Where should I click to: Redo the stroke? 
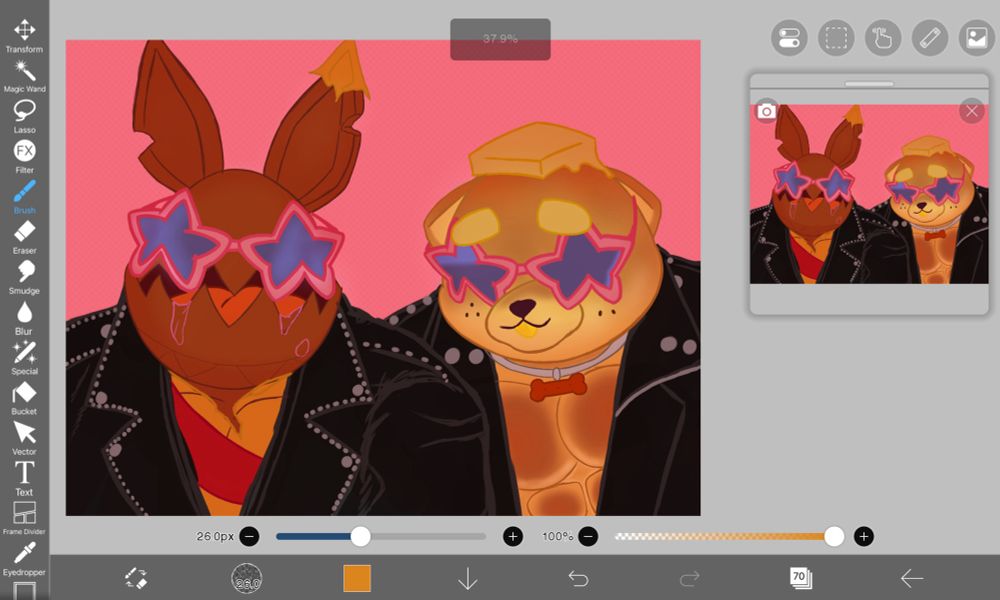(x=689, y=578)
